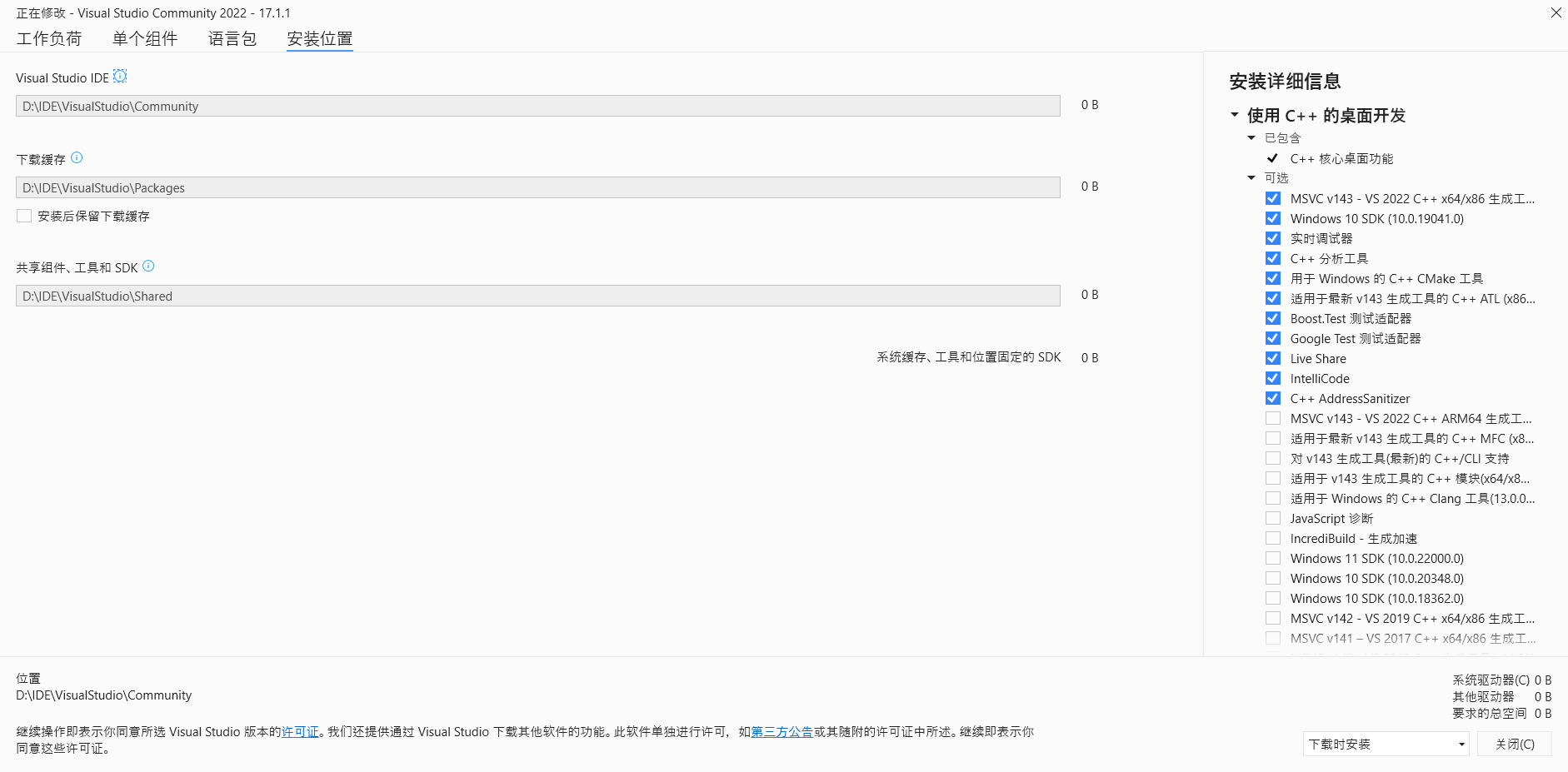Uncheck C++ AddressSanitizer
Viewport: 1568px width, 772px height.
(1273, 398)
